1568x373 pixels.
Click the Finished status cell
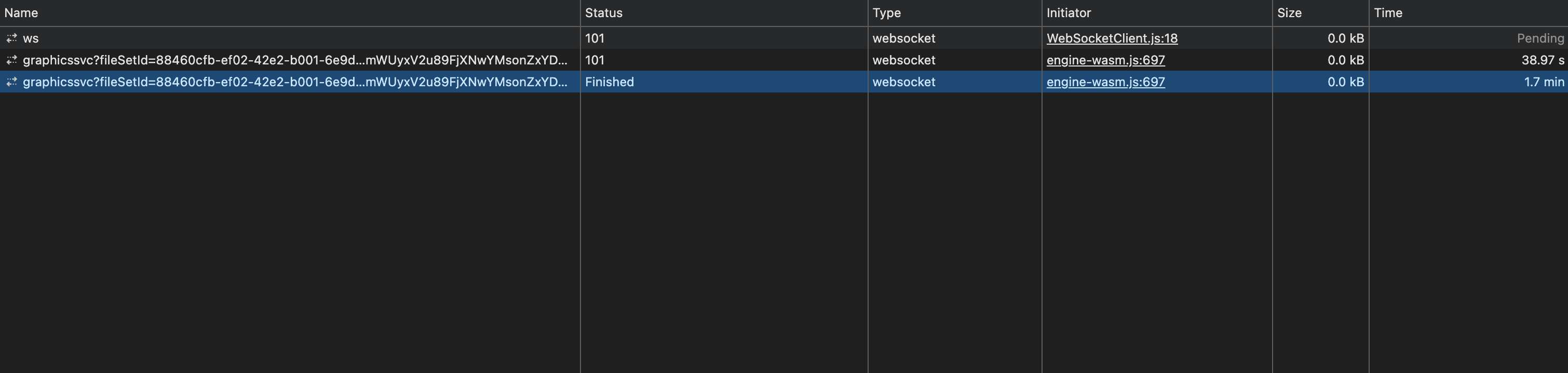610,82
